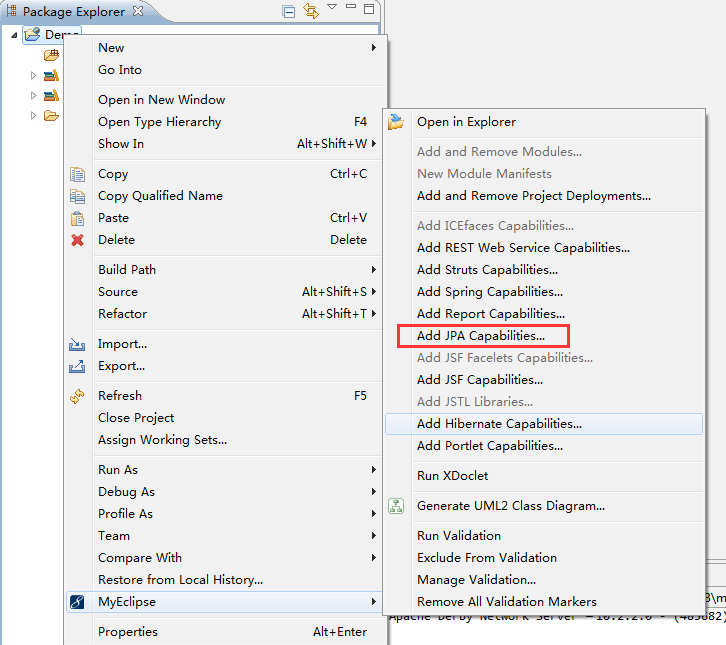Select Add Spring Capabilities...
This screenshot has width=726, height=645.
(x=544, y=292)
